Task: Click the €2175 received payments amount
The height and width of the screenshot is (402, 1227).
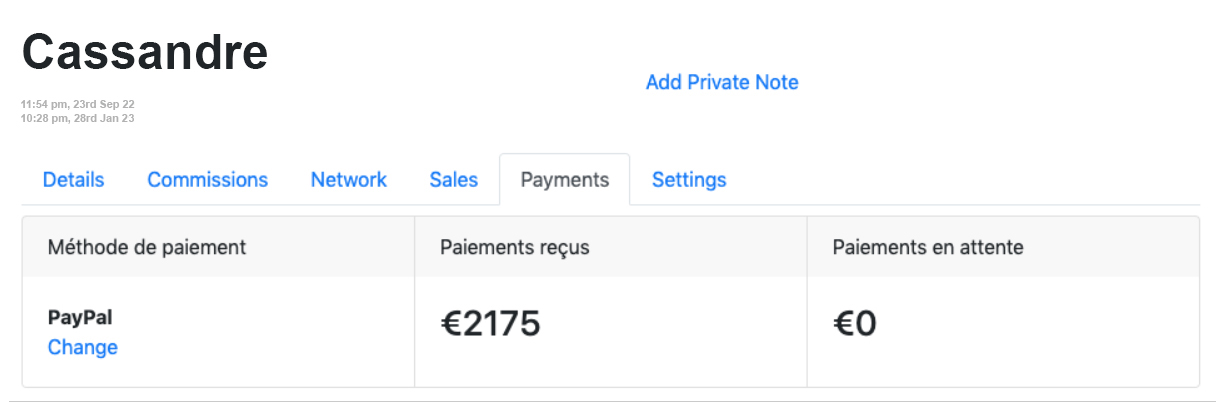Action: (490, 323)
